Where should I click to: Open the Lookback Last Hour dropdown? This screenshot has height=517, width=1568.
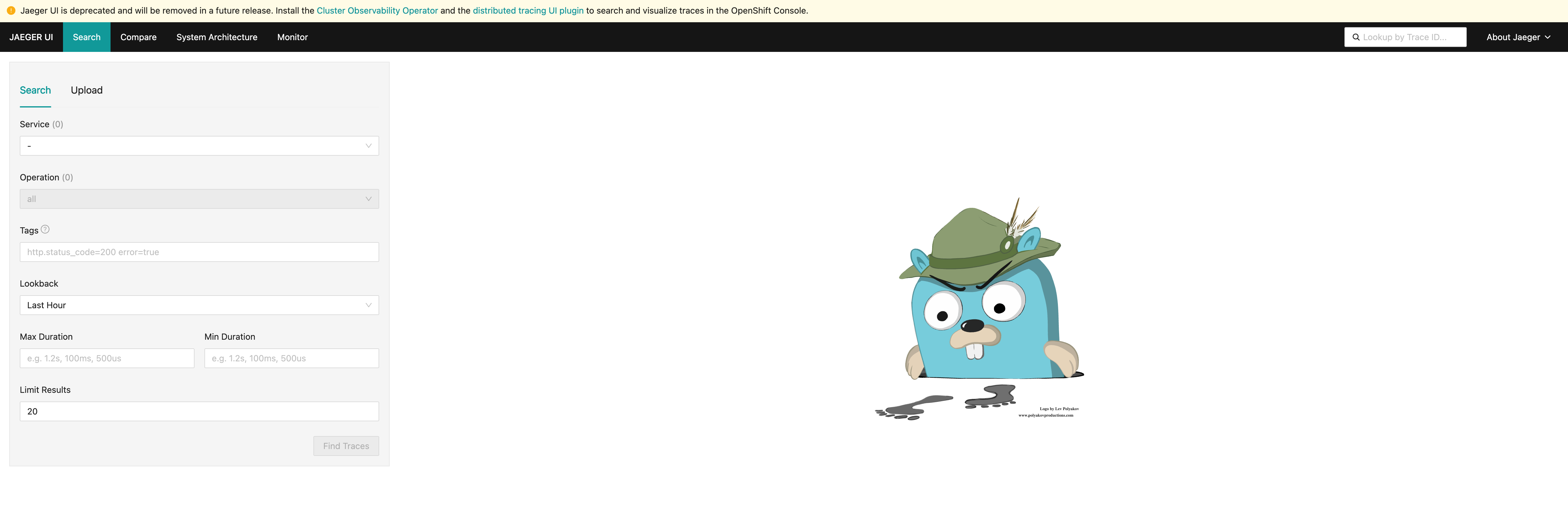coord(199,305)
